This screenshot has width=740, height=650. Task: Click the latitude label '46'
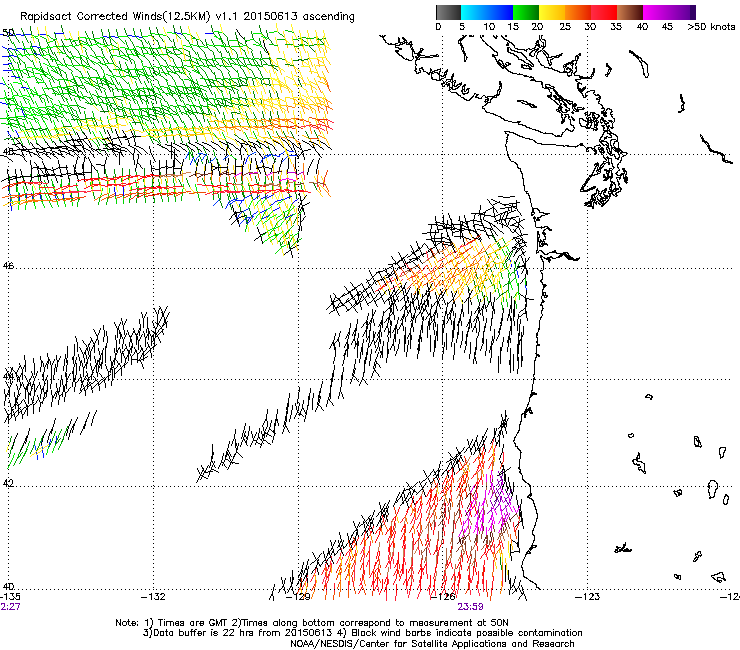tap(8, 266)
